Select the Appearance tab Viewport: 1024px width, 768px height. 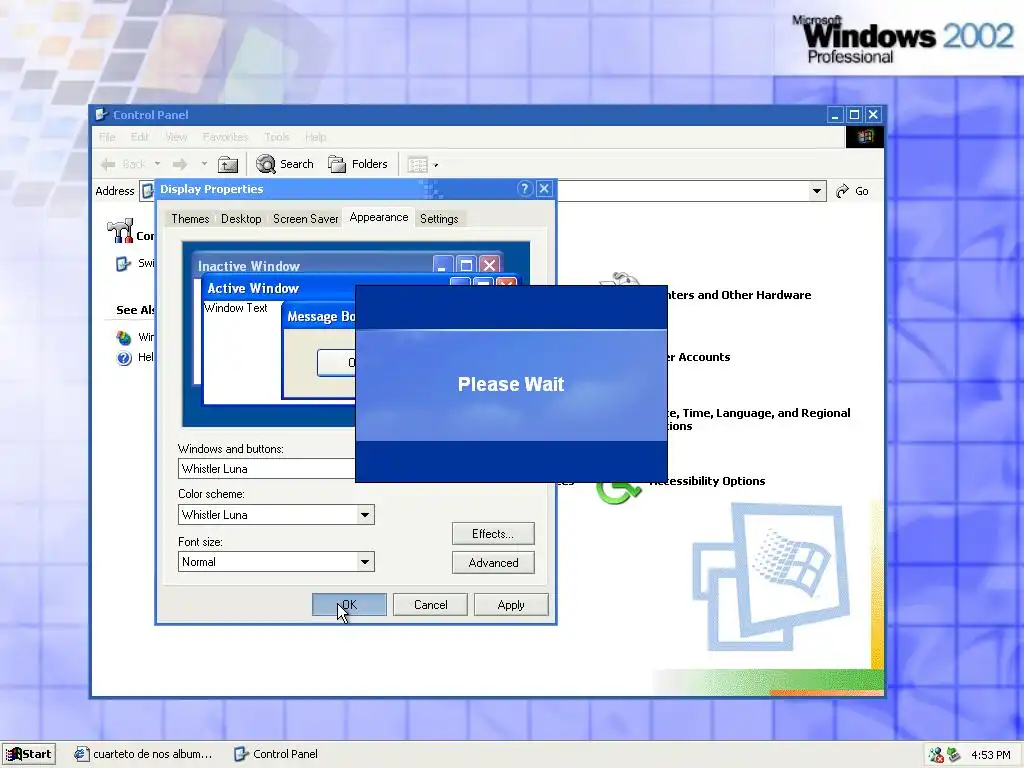pyautogui.click(x=379, y=217)
